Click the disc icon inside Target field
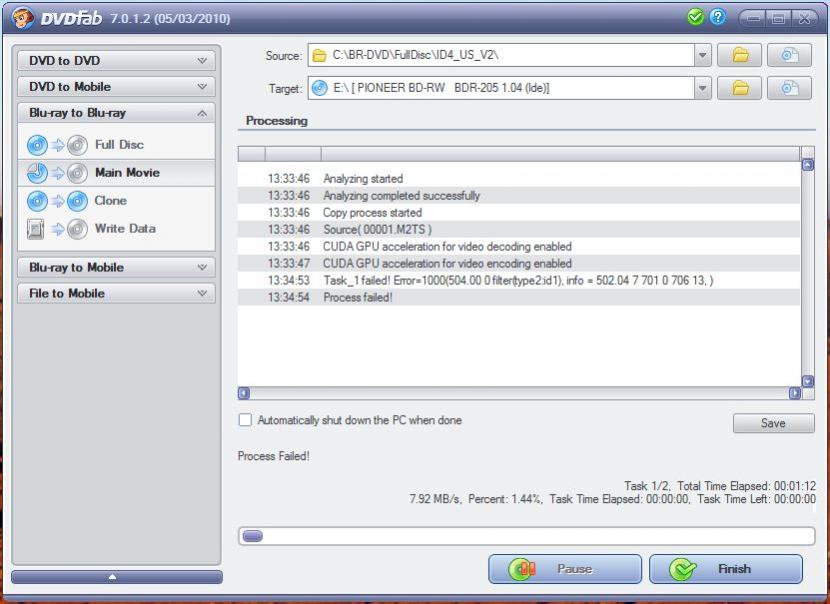The image size is (830, 604). [319, 88]
